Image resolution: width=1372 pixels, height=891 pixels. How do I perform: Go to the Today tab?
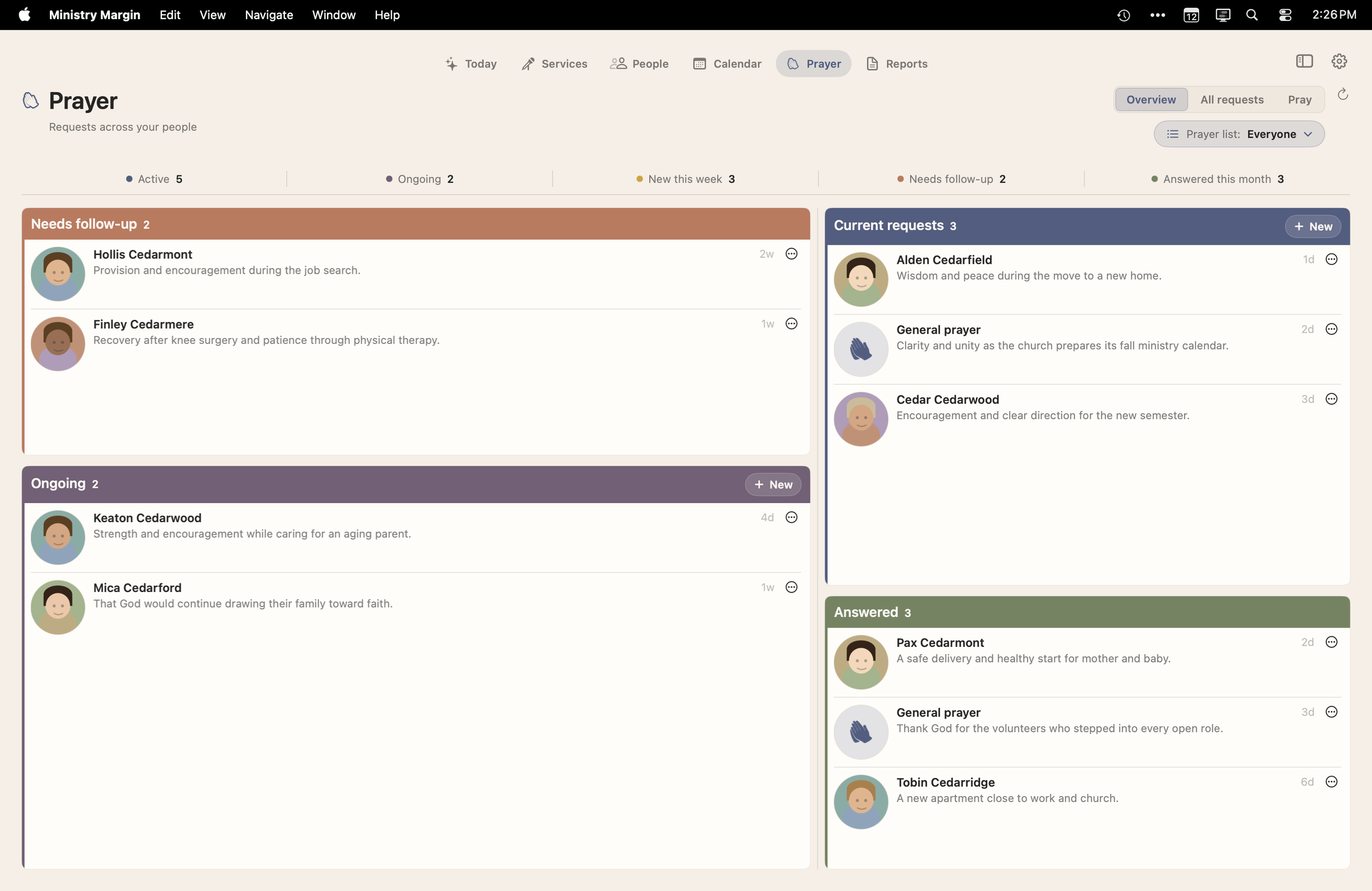tap(471, 64)
